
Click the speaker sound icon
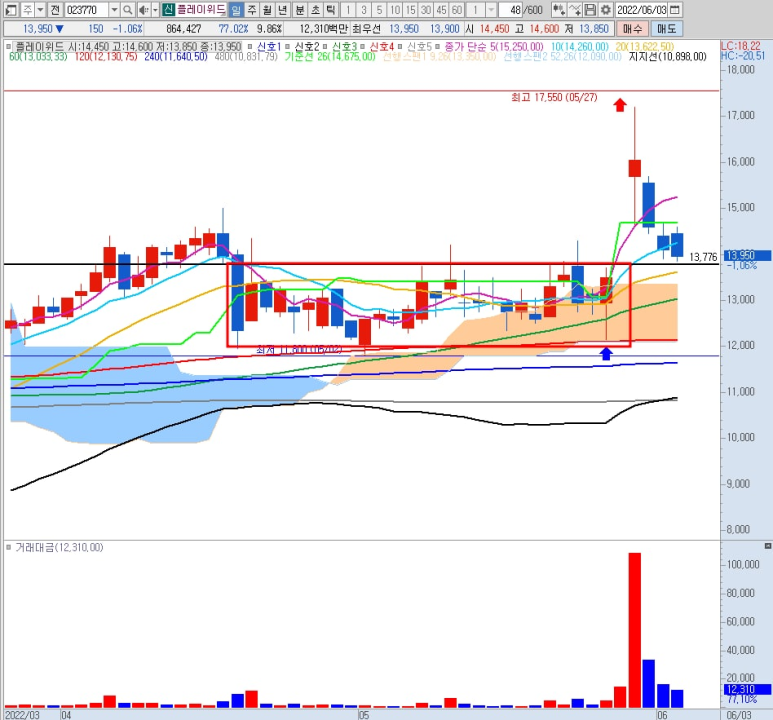[143, 9]
